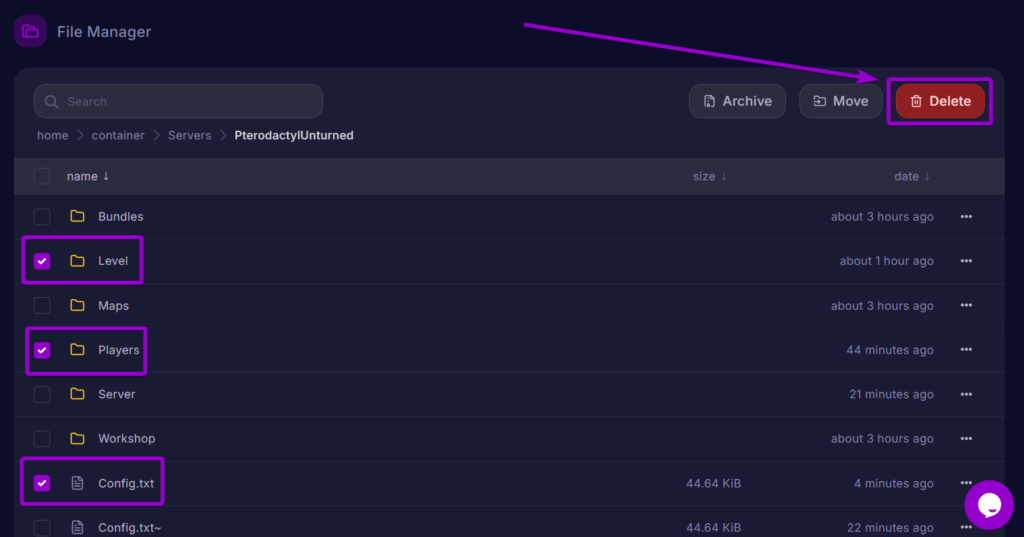Screen dimensions: 1024x537
Task: Open the options menu for Players
Action: [966, 350]
